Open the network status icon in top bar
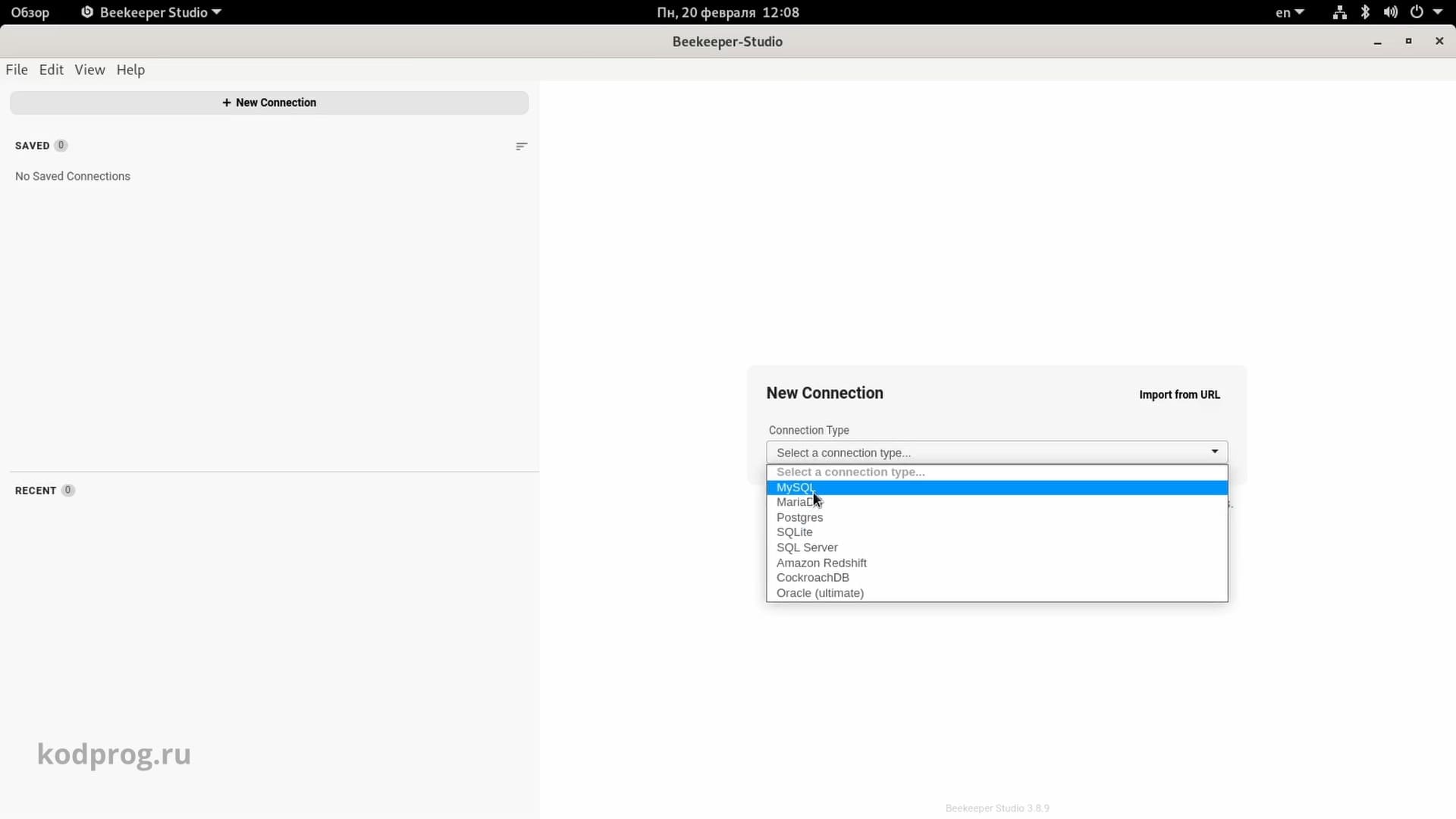The height and width of the screenshot is (819, 1456). (1340, 12)
